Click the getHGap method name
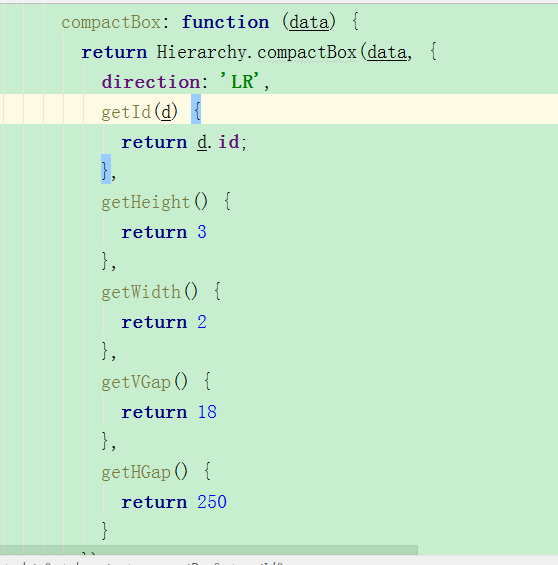The width and height of the screenshot is (558, 565). [136, 472]
